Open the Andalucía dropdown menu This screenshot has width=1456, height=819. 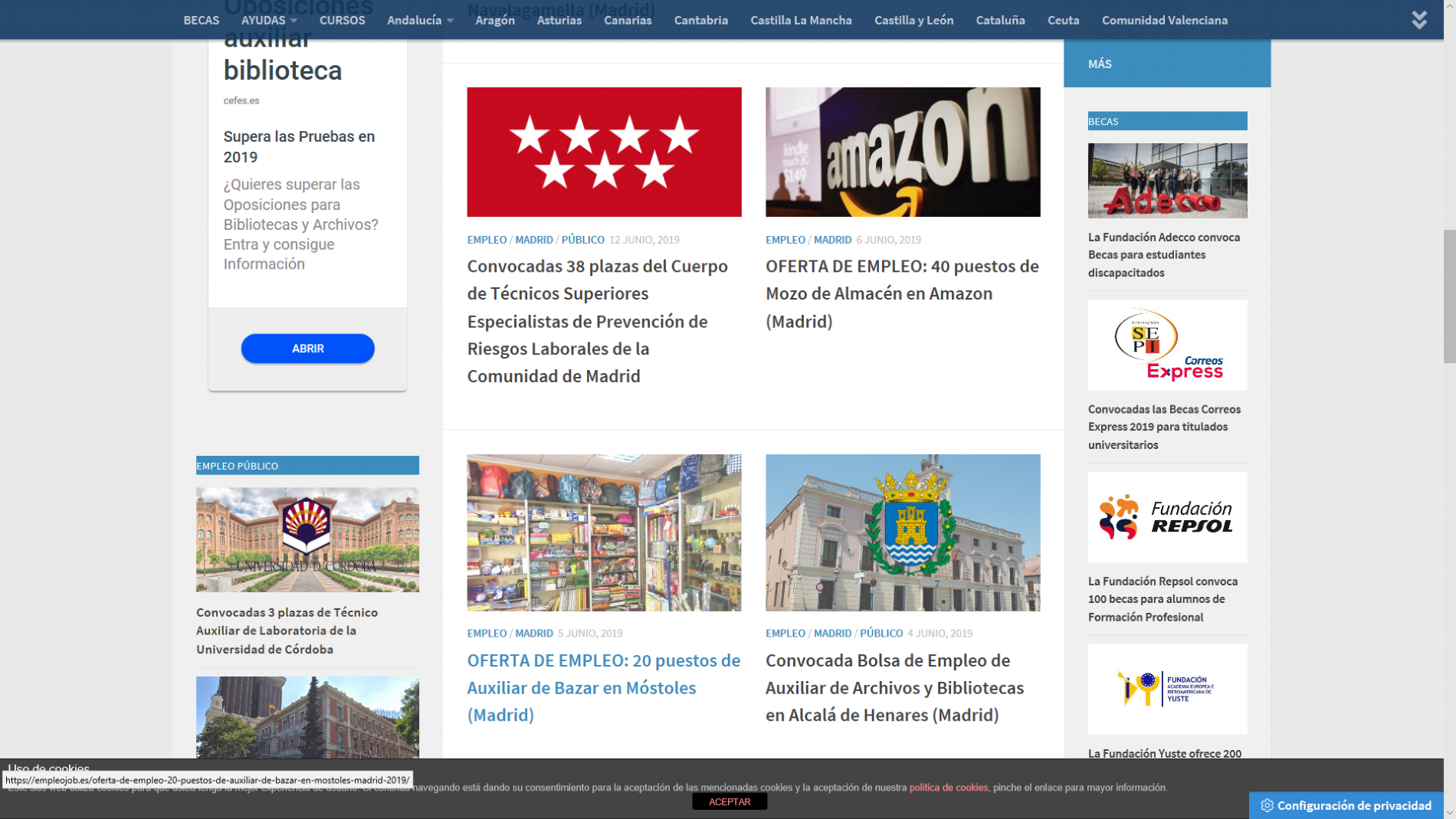(x=420, y=20)
